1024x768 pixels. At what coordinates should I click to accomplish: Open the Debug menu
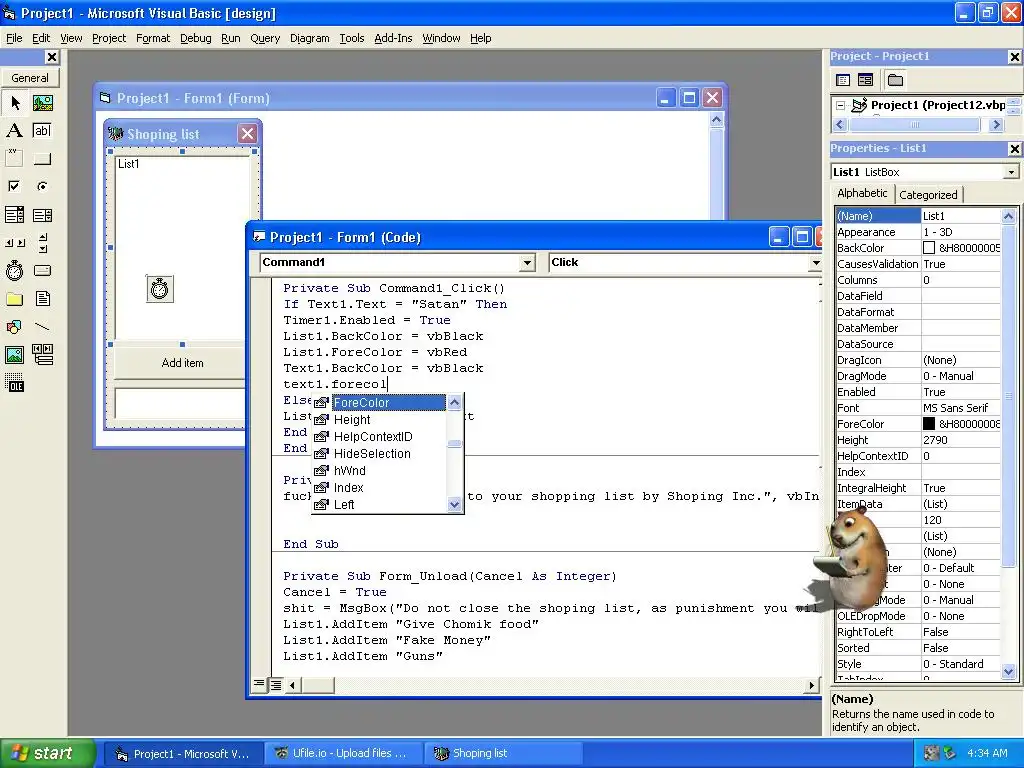pos(195,39)
